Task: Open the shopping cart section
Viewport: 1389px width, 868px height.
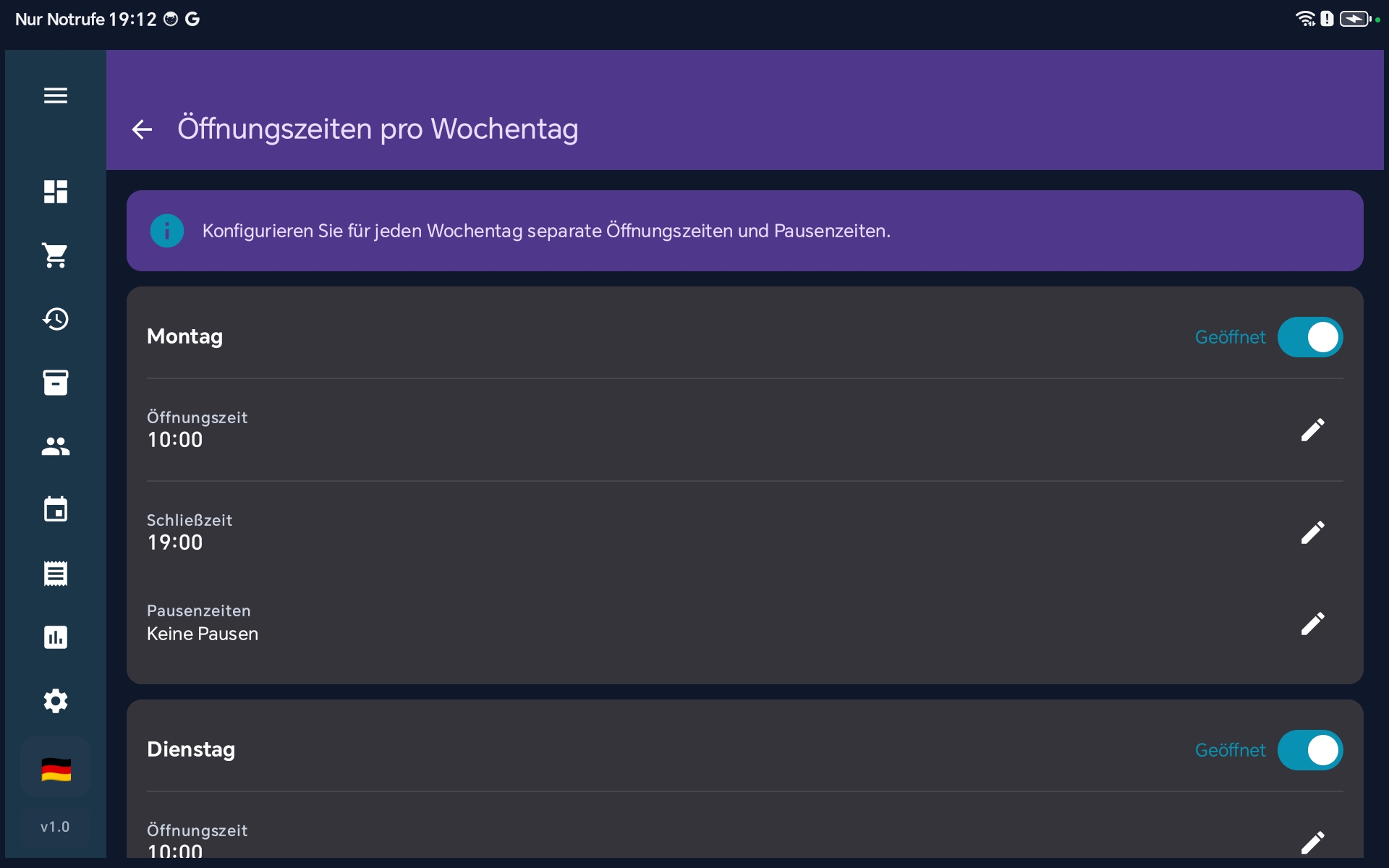Action: (56, 255)
